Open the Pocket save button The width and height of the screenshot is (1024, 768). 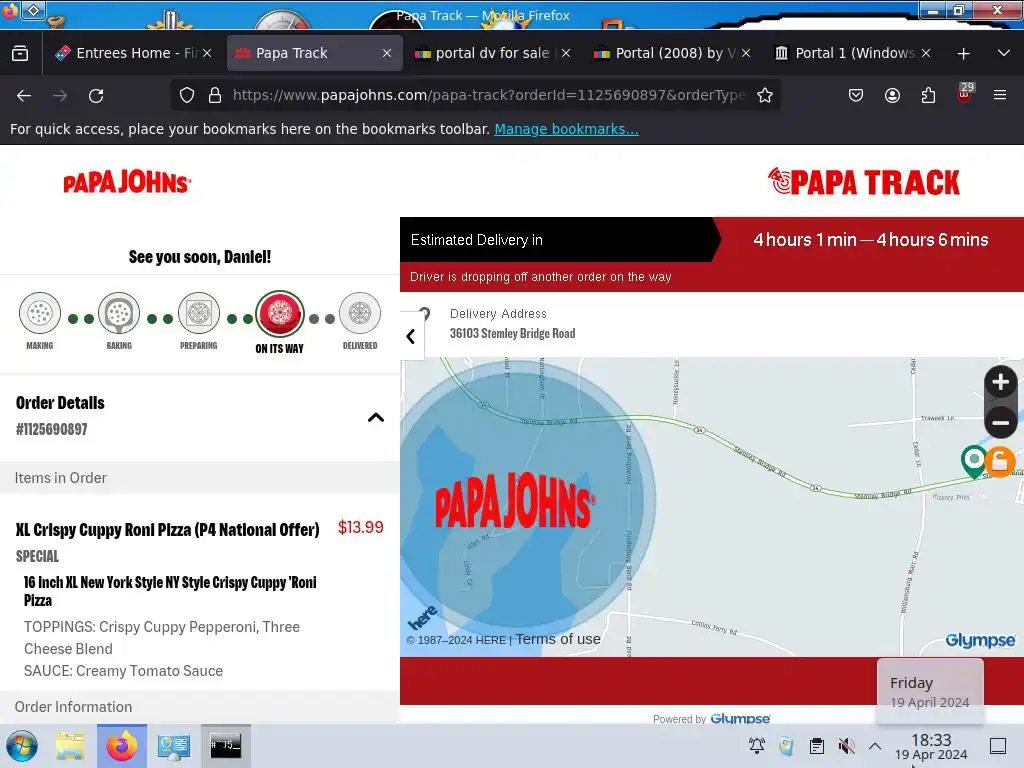coord(856,95)
